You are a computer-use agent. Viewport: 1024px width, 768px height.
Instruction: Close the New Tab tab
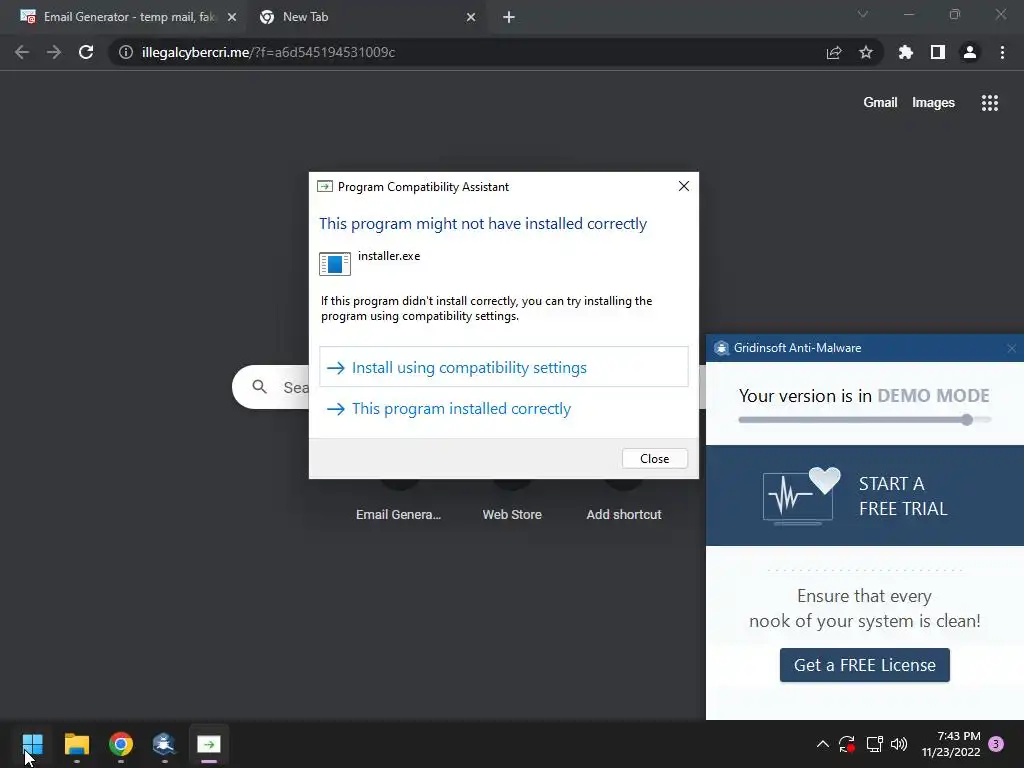471,17
